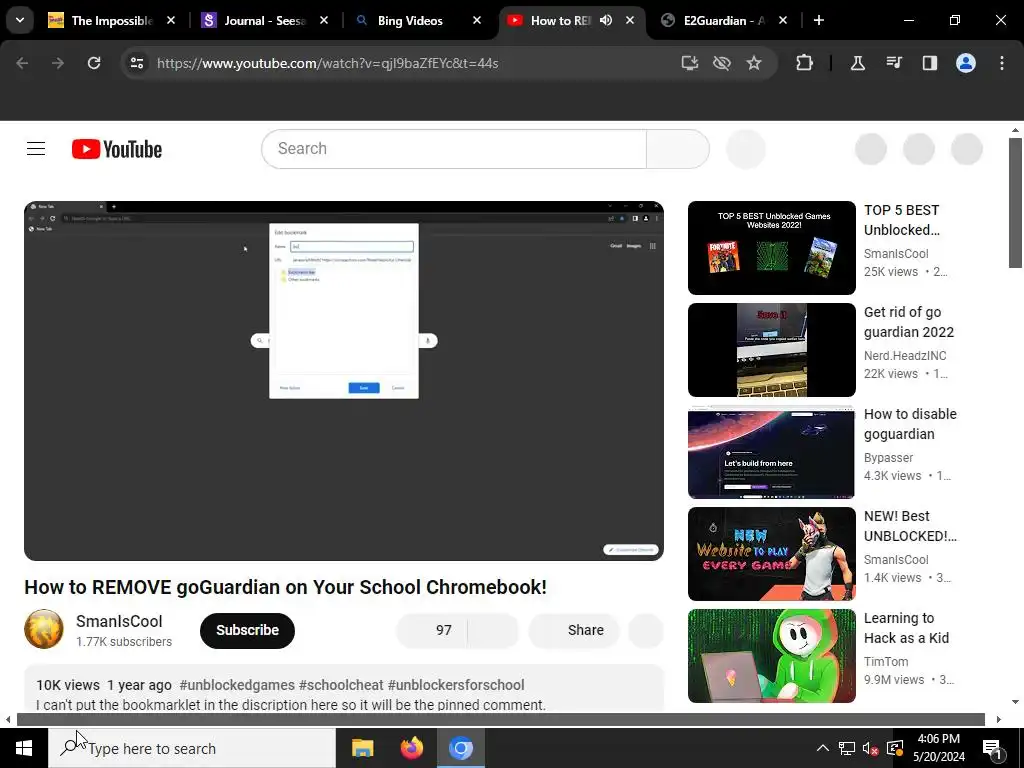
Task: View site information icon in address bar
Action: [x=137, y=63]
